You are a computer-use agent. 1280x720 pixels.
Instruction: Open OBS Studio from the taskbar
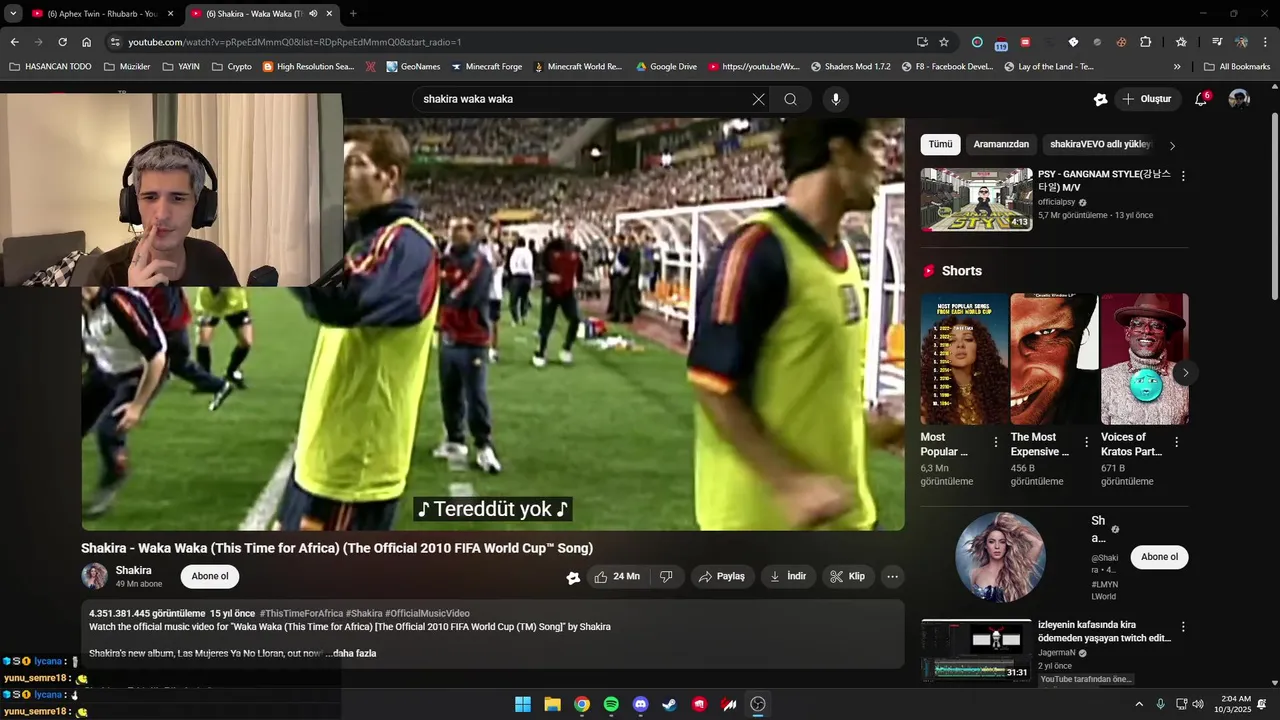pos(758,704)
